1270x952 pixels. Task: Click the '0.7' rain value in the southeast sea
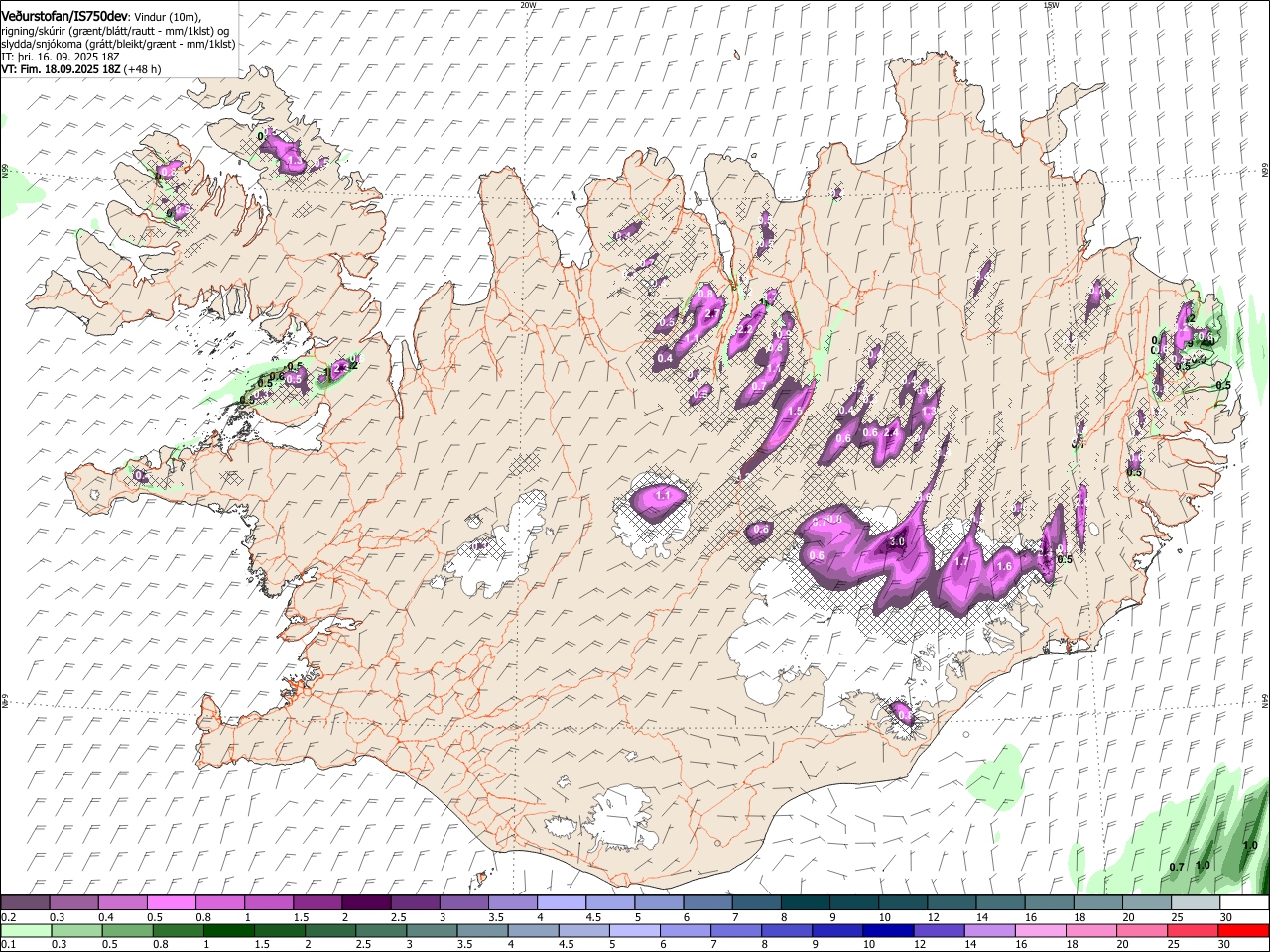click(x=1177, y=867)
